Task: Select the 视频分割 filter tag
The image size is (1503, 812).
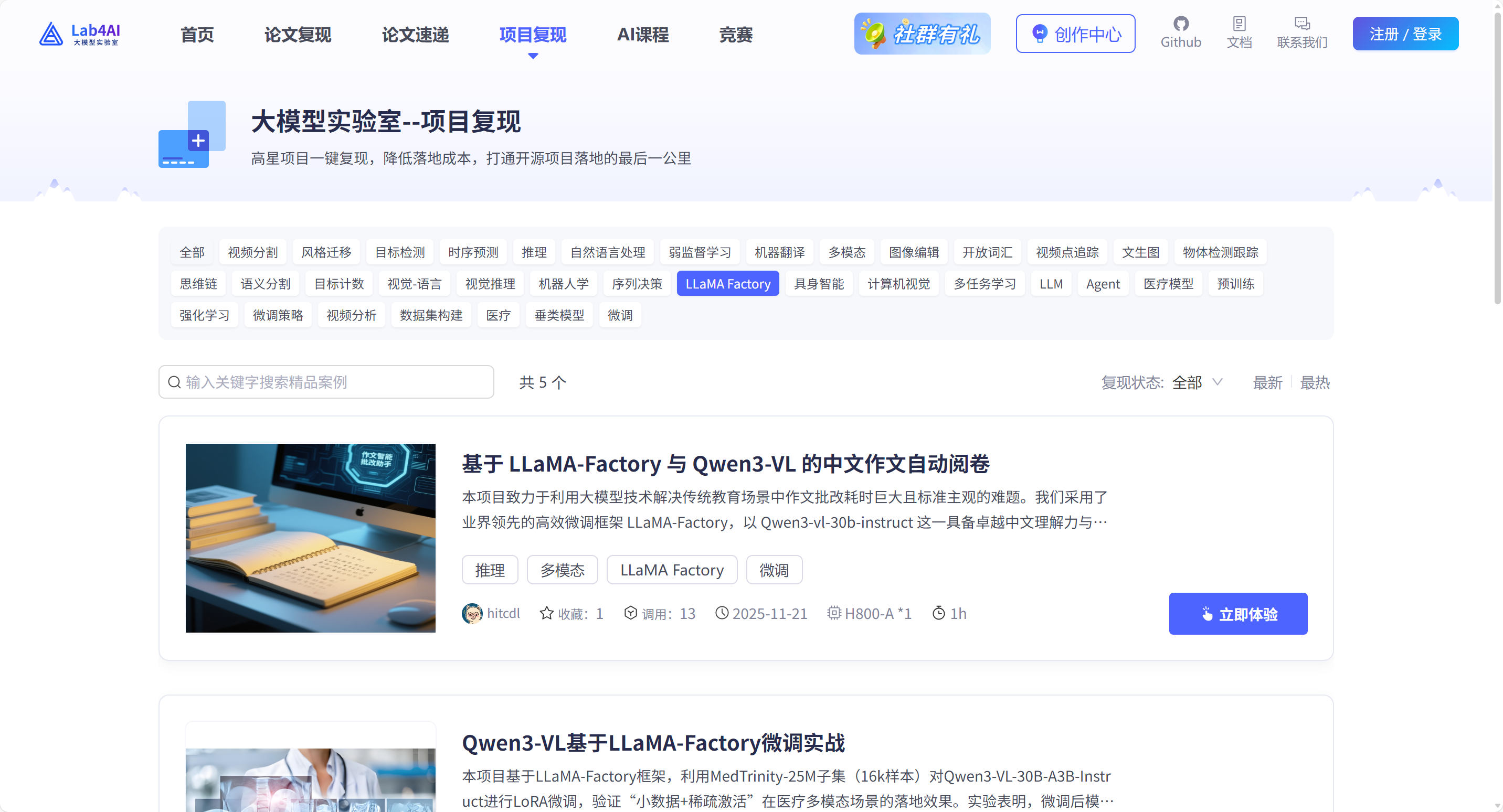Action: (x=252, y=252)
